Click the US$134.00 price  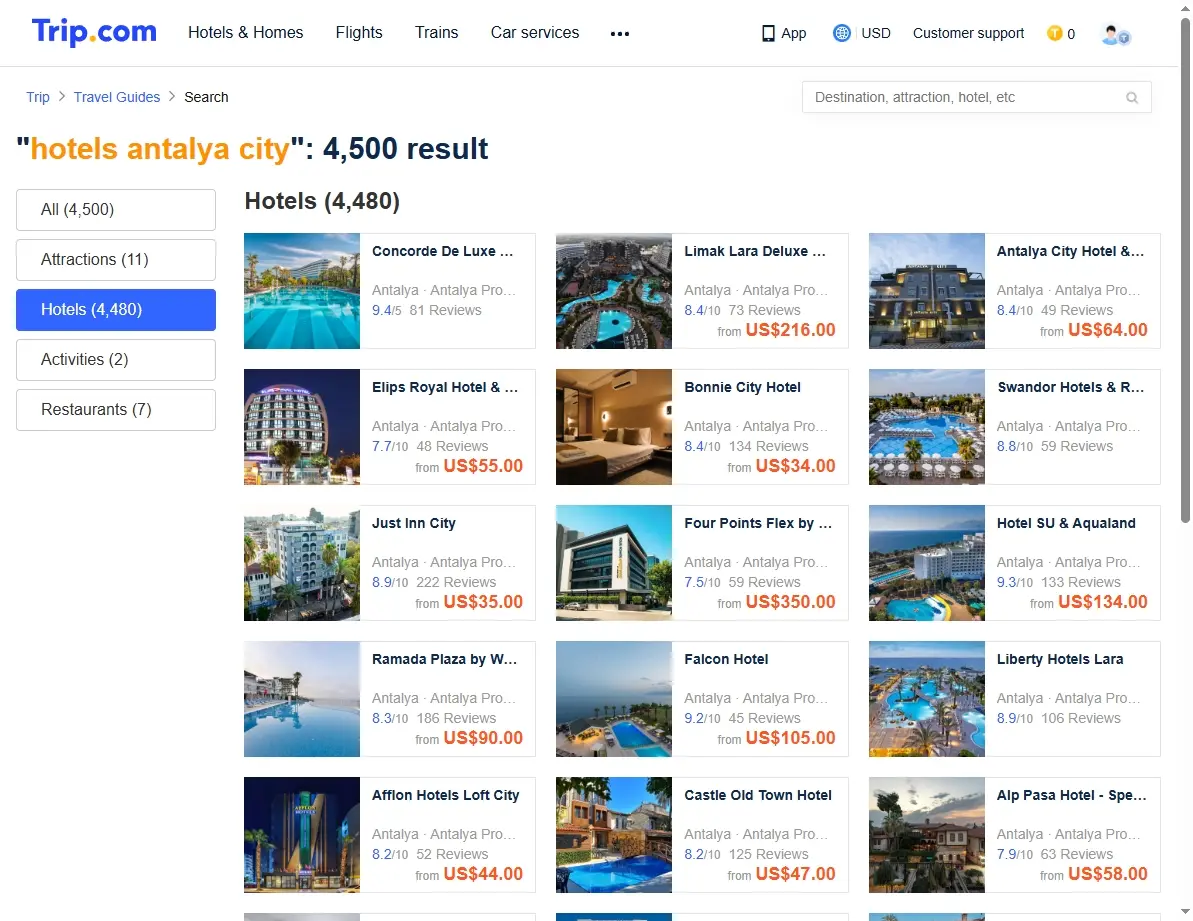(x=1102, y=602)
